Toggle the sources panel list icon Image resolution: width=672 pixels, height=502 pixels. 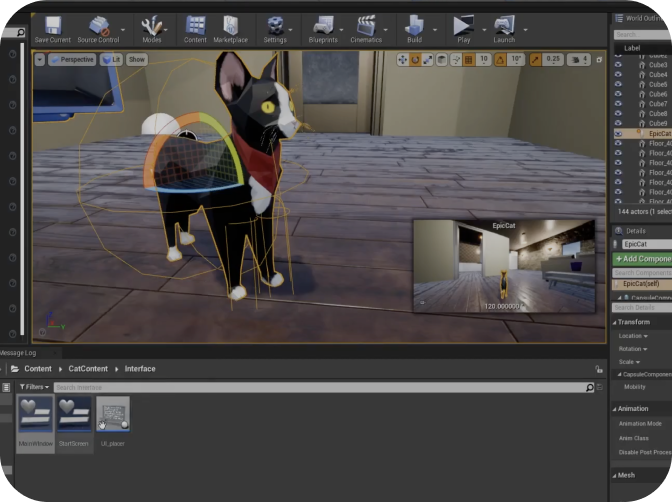click(6, 388)
